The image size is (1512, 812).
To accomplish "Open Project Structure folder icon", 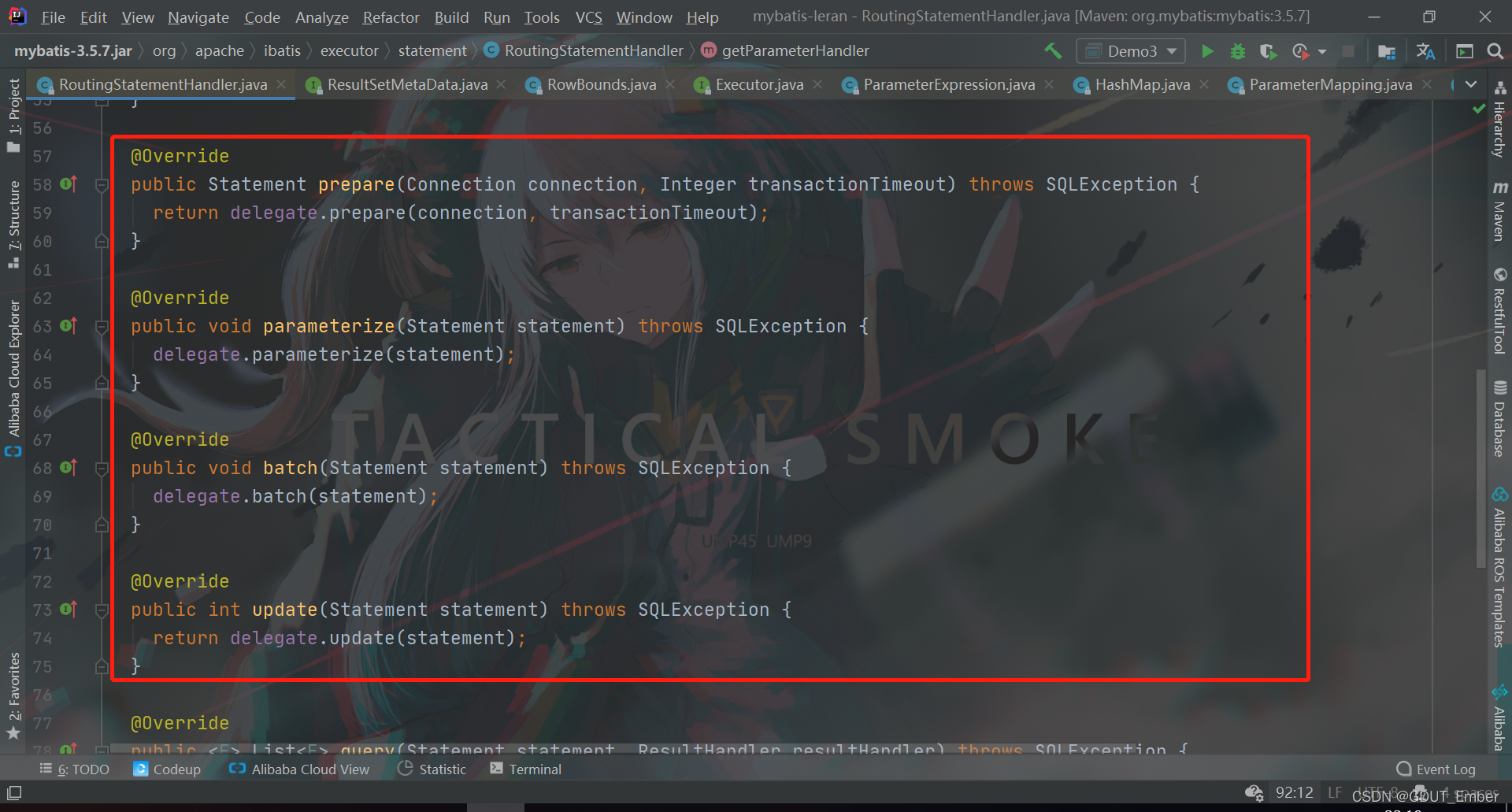I will [x=1387, y=51].
